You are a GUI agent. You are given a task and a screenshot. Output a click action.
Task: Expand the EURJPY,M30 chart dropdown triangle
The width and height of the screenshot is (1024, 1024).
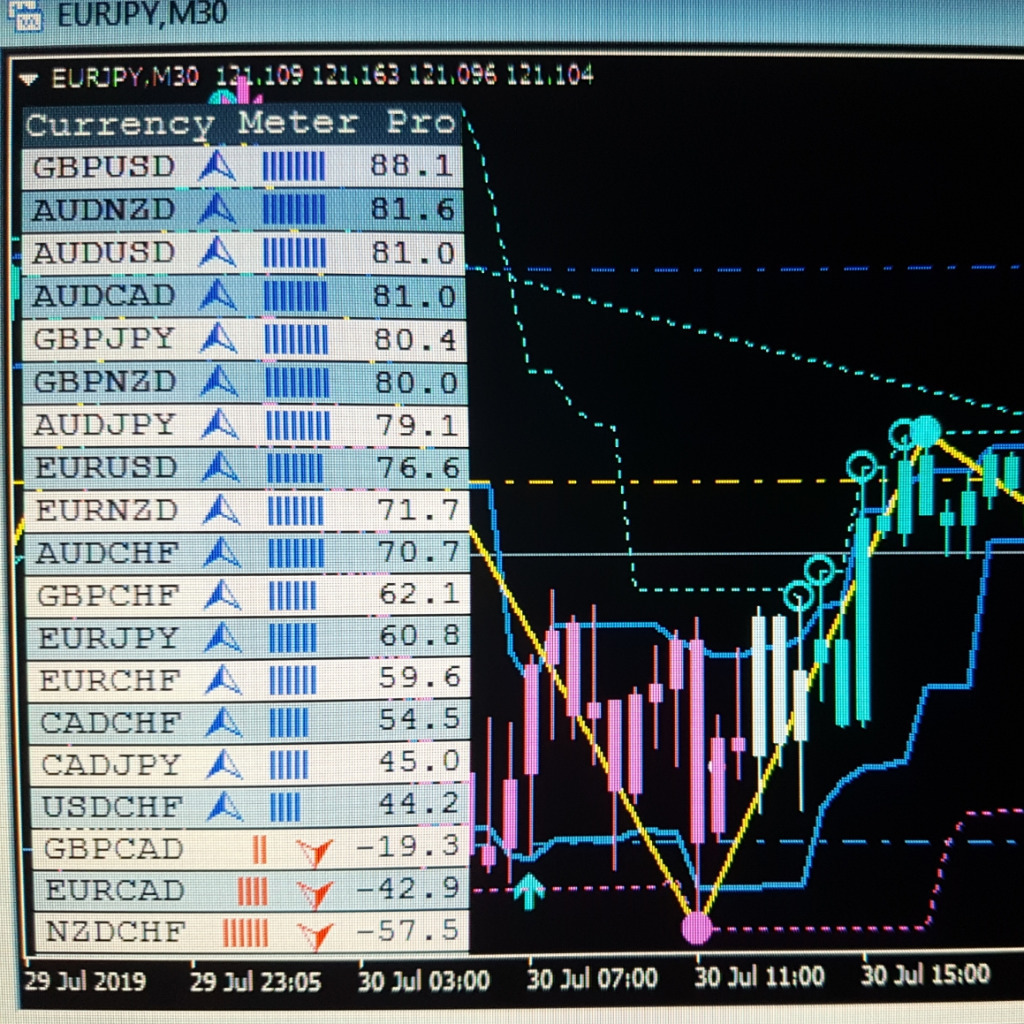click(29, 77)
